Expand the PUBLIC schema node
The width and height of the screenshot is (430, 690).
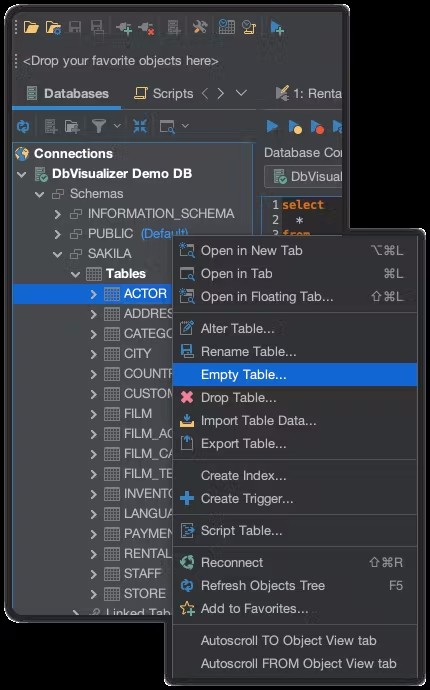[x=58, y=234]
